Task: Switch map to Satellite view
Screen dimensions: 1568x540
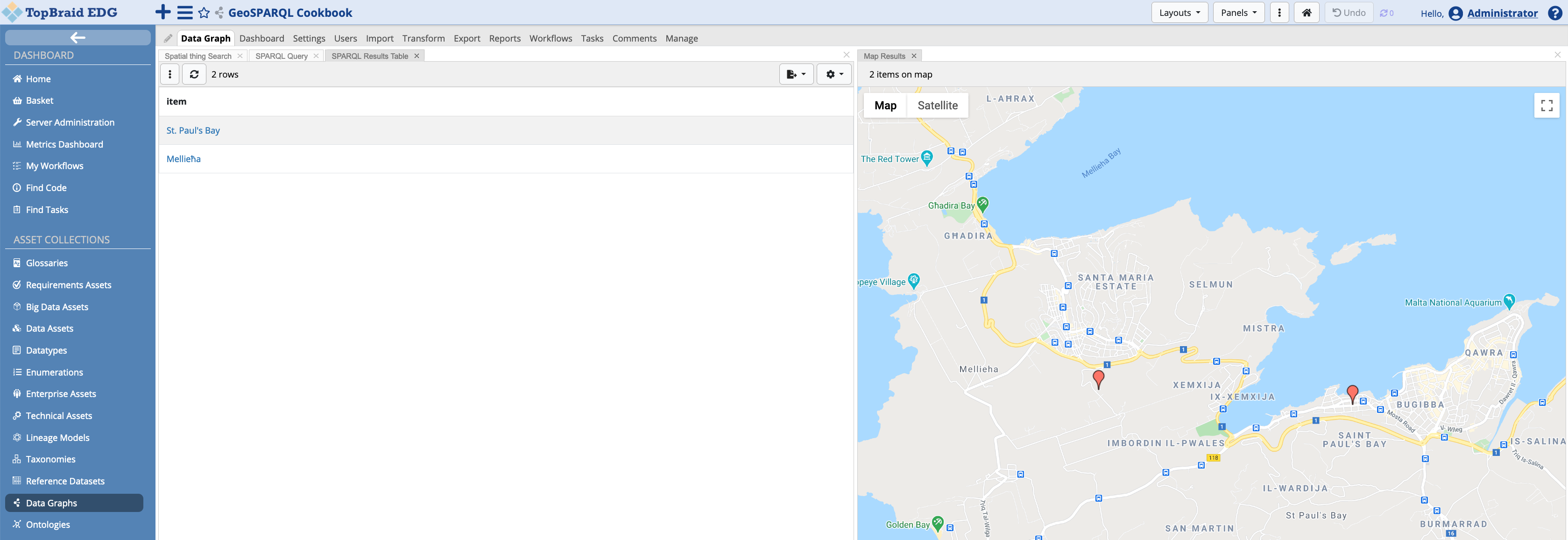Action: 937,105
